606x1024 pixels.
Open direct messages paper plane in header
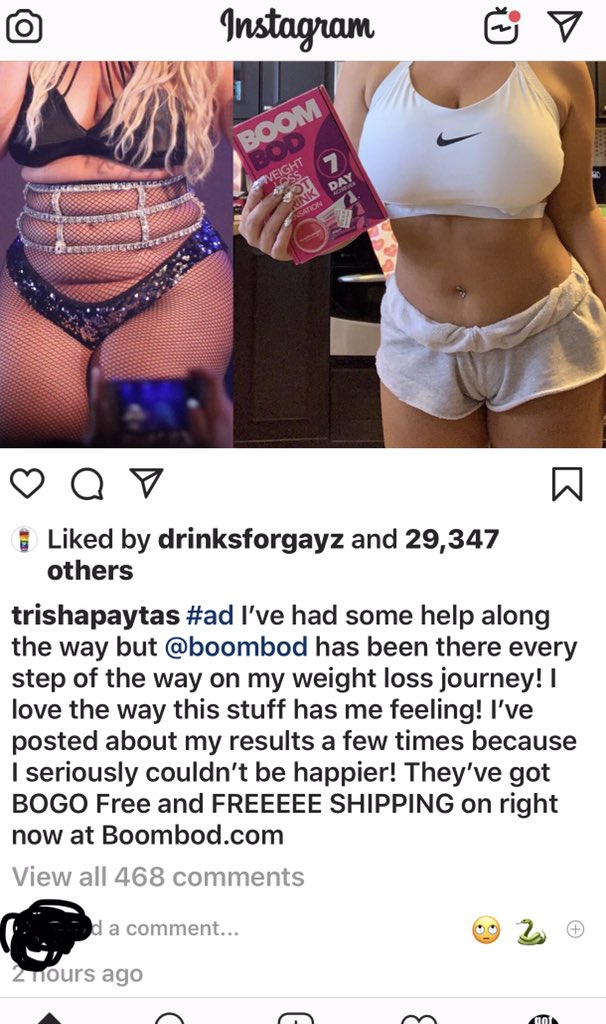click(x=564, y=27)
